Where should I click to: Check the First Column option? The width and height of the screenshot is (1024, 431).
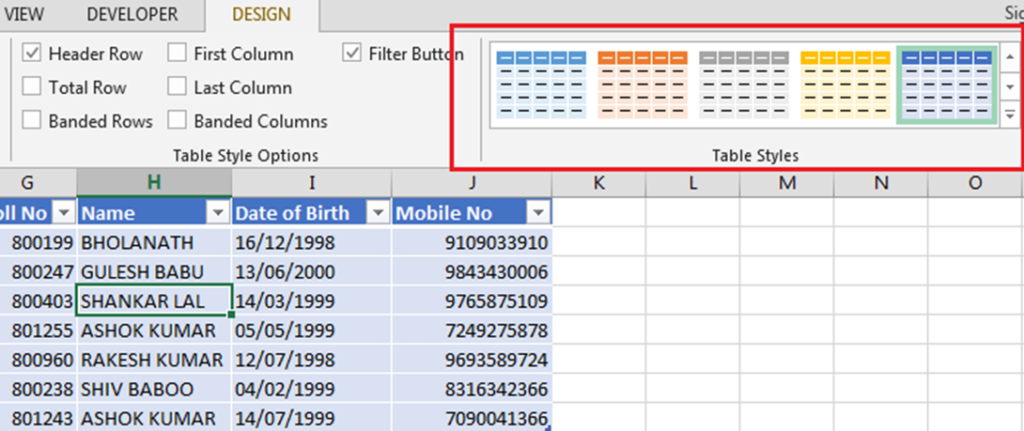tap(177, 54)
